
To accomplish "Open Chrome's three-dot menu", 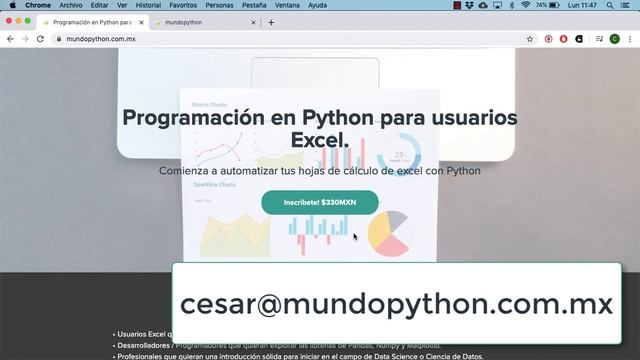I will click(x=630, y=39).
